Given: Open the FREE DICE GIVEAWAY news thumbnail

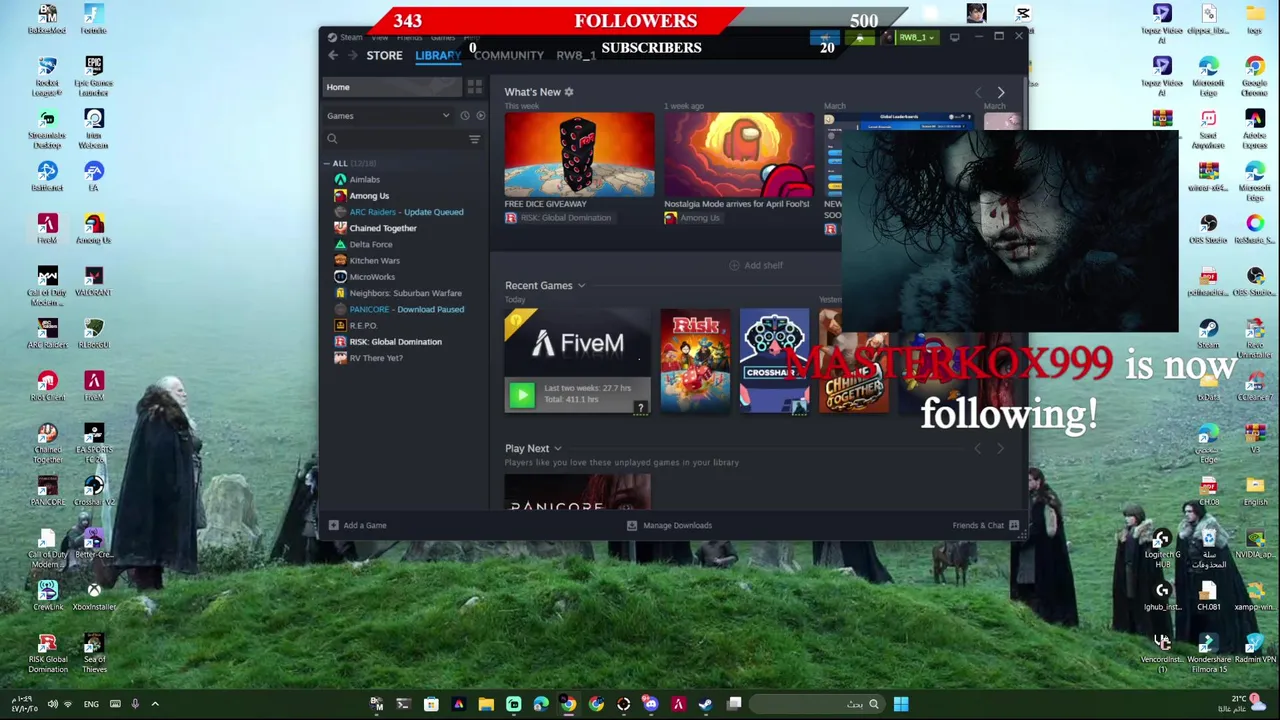Looking at the screenshot, I should [x=579, y=155].
